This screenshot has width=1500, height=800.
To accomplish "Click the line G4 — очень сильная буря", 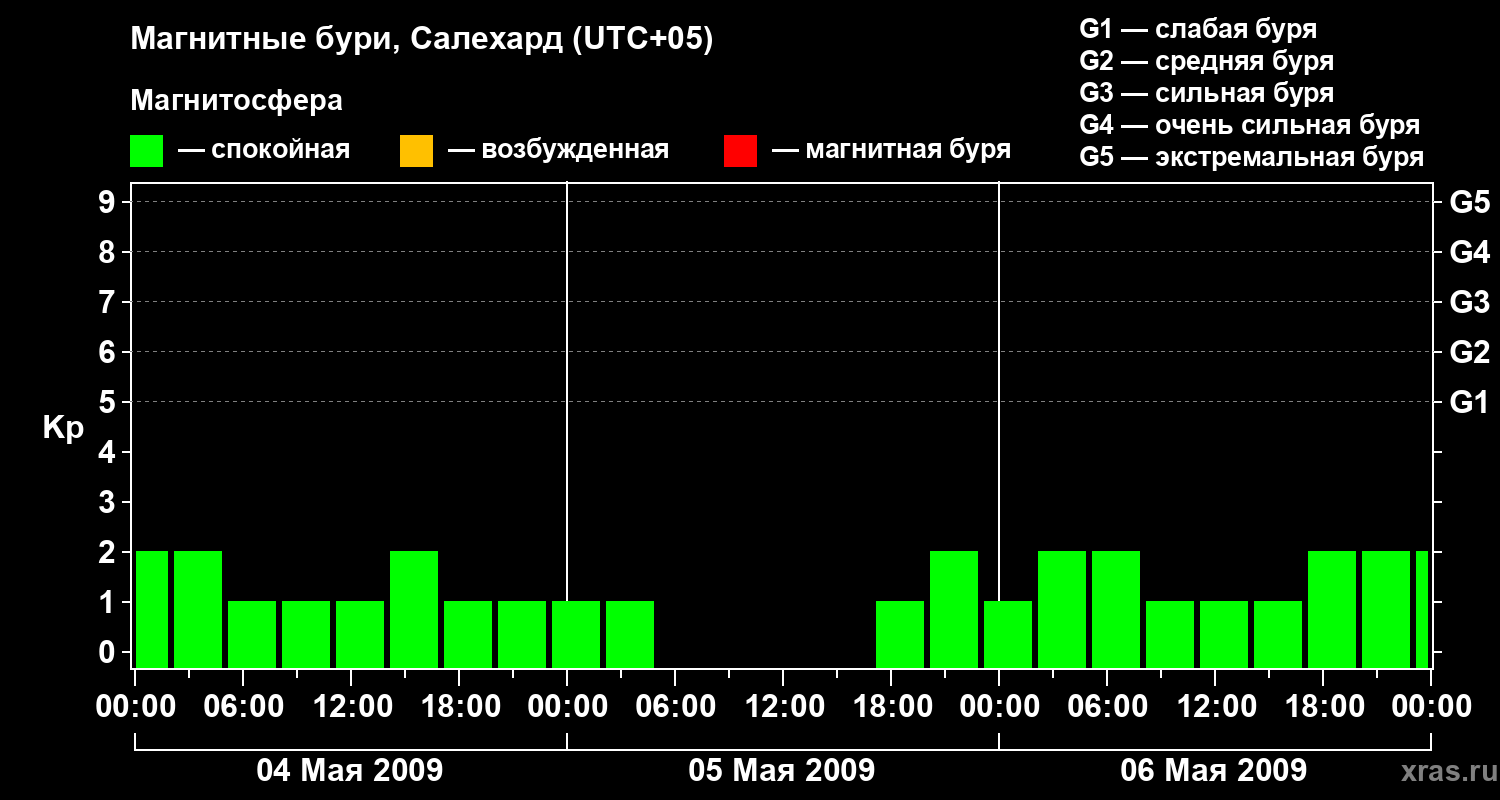I will 1250,125.
